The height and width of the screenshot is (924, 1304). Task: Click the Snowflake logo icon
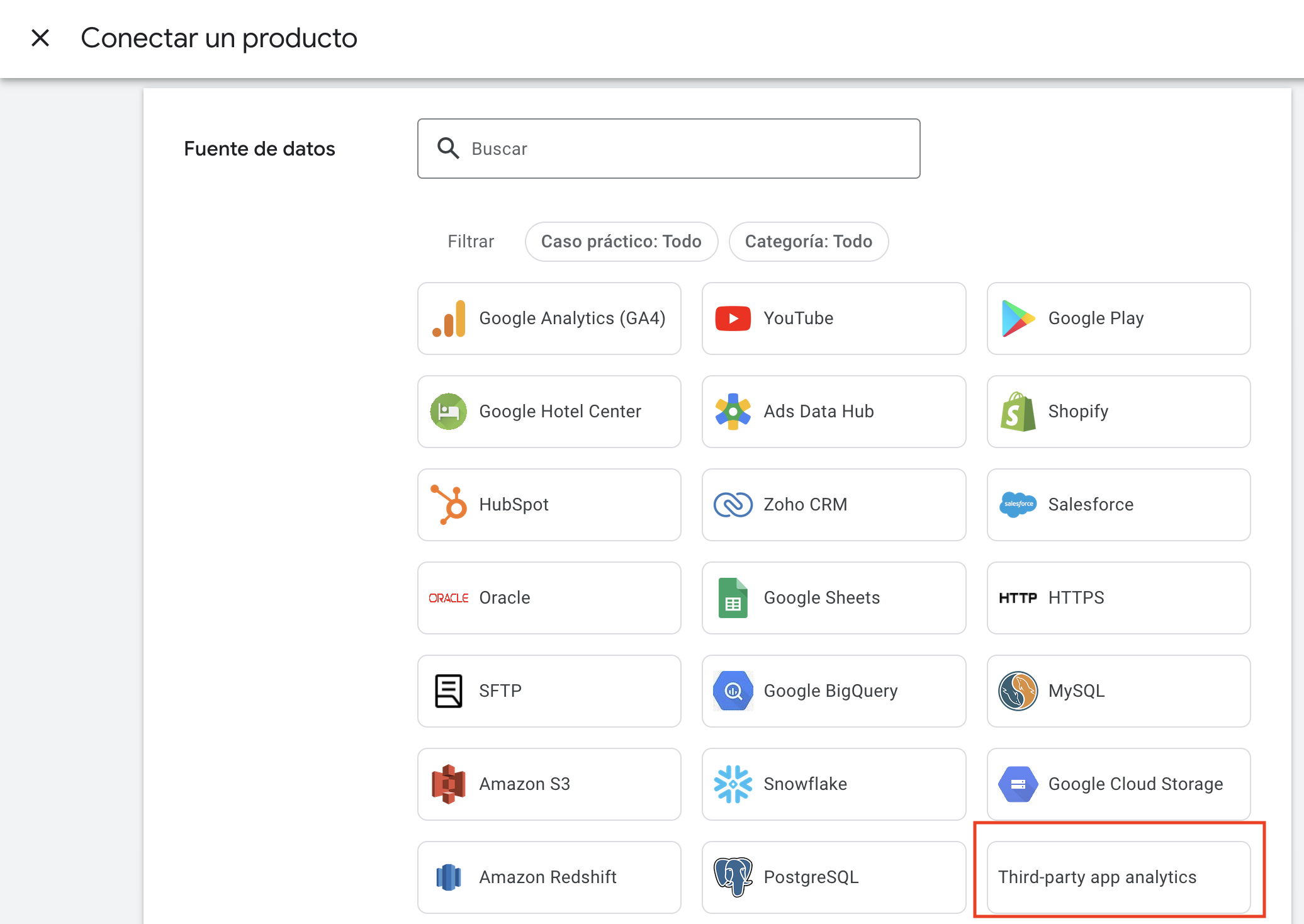point(733,784)
